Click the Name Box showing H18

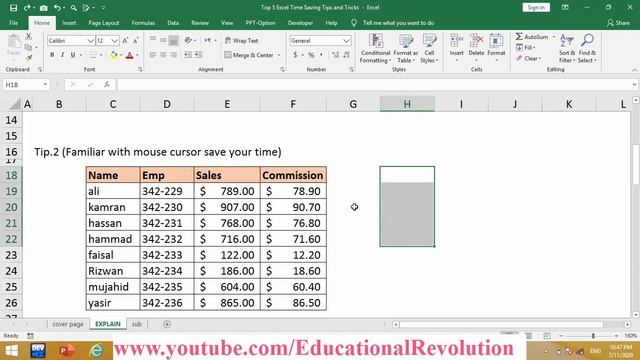click(x=26, y=84)
